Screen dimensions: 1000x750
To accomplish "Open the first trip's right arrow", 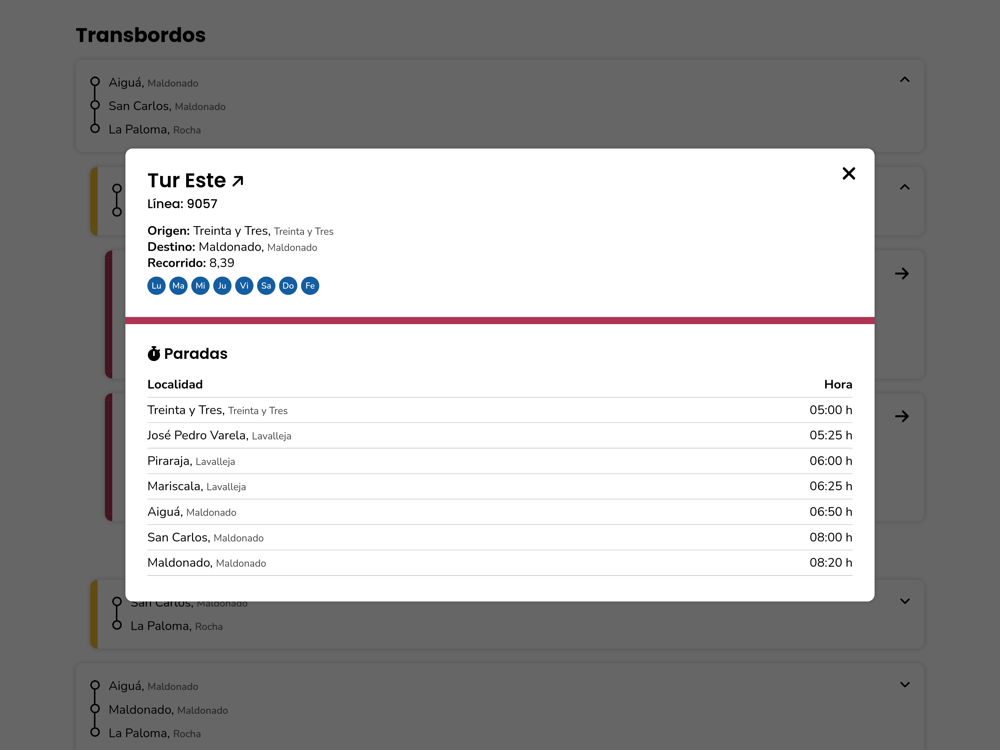I will point(902,274).
